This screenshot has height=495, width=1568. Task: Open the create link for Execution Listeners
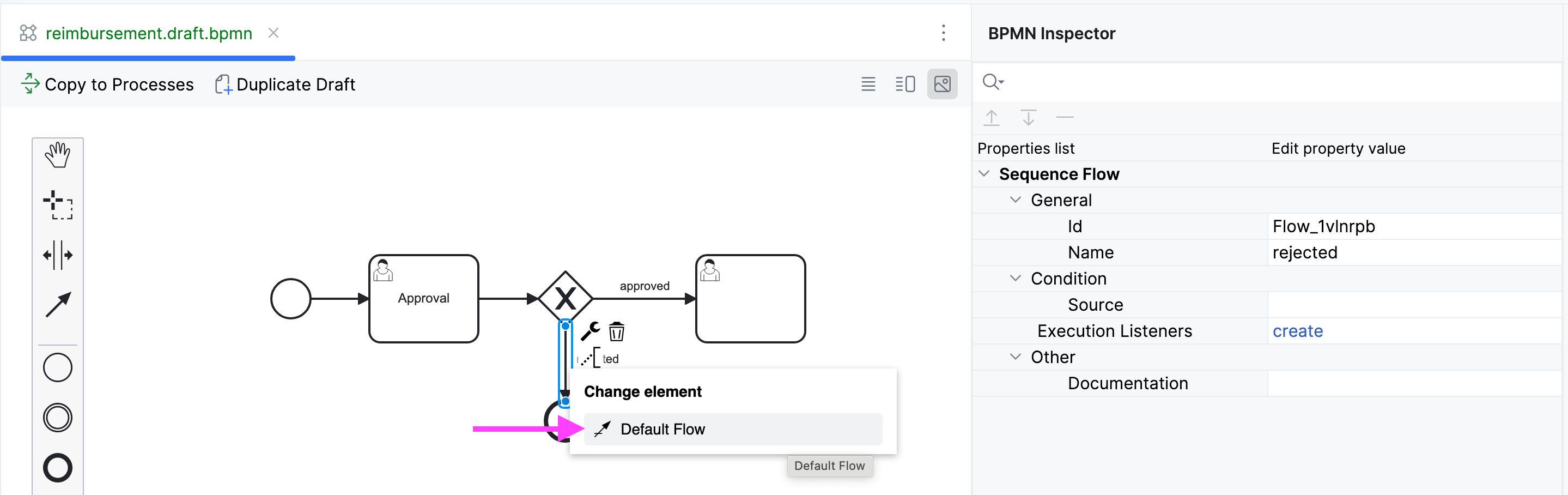[x=1298, y=330]
